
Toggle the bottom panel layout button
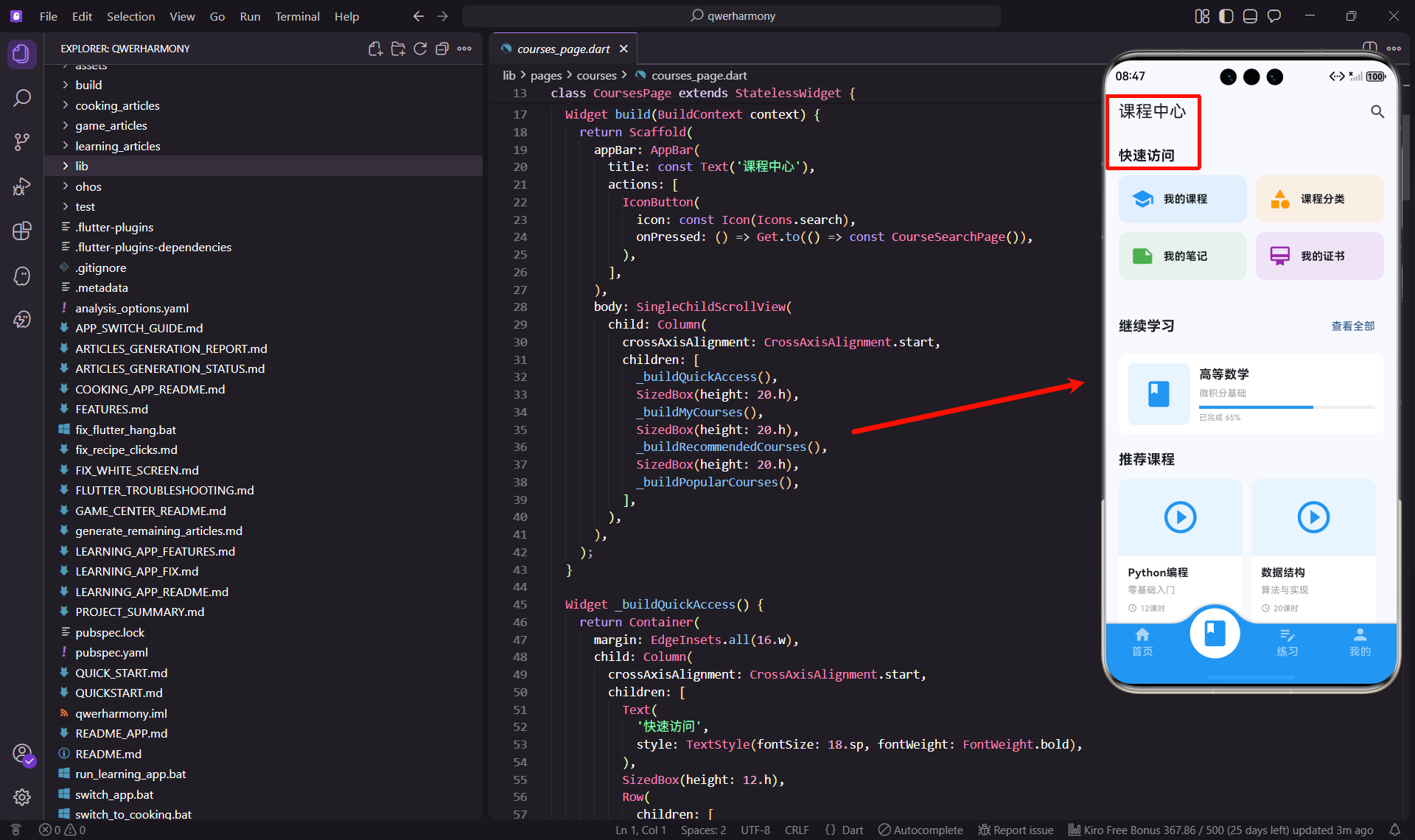(1250, 16)
